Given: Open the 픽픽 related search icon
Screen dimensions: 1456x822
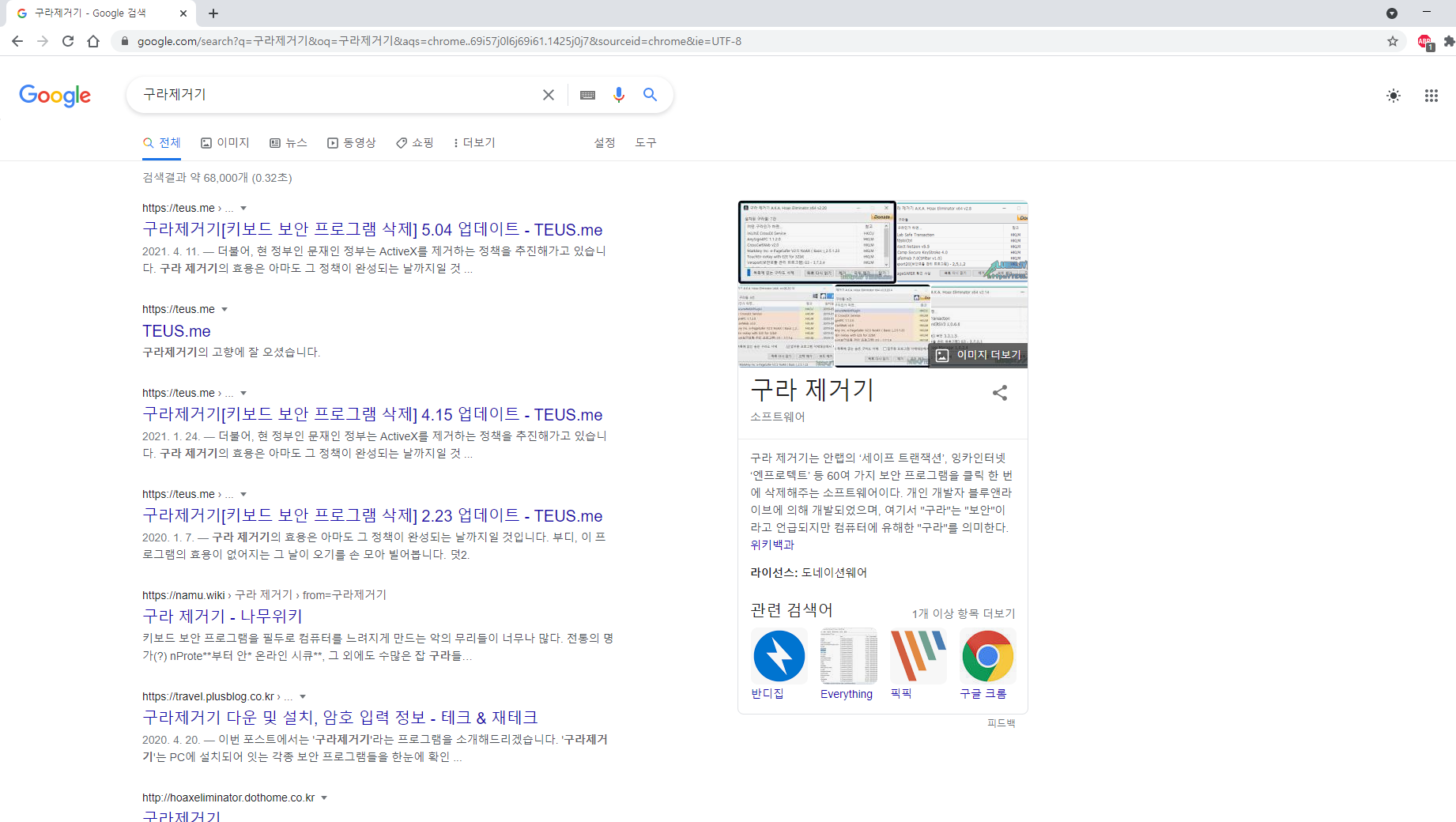Looking at the screenshot, I should 918,656.
